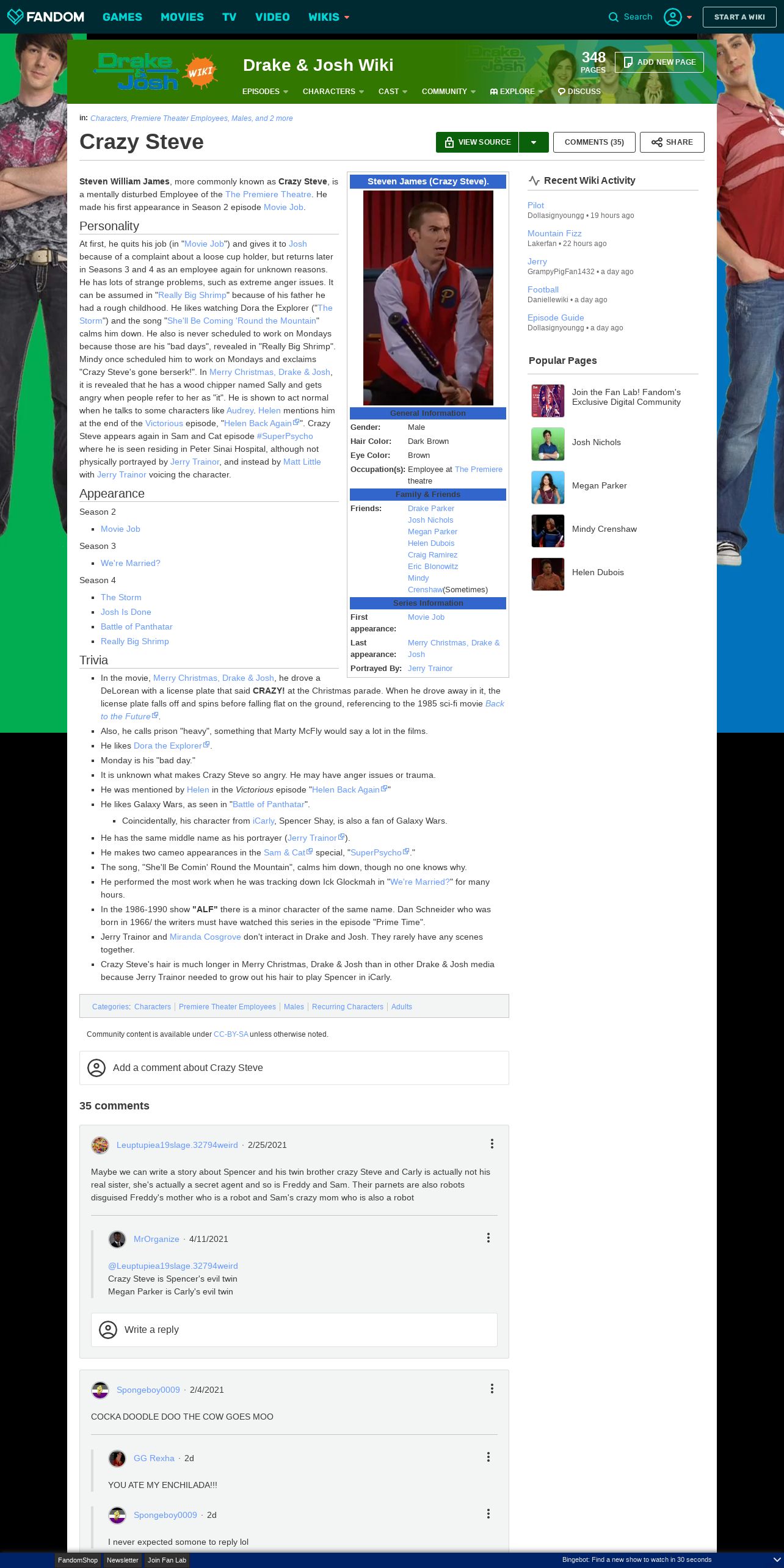Open the user account avatar icon

[x=673, y=17]
